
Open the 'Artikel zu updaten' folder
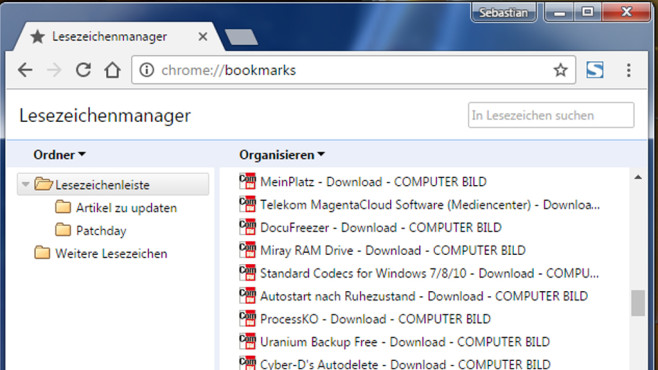126,208
